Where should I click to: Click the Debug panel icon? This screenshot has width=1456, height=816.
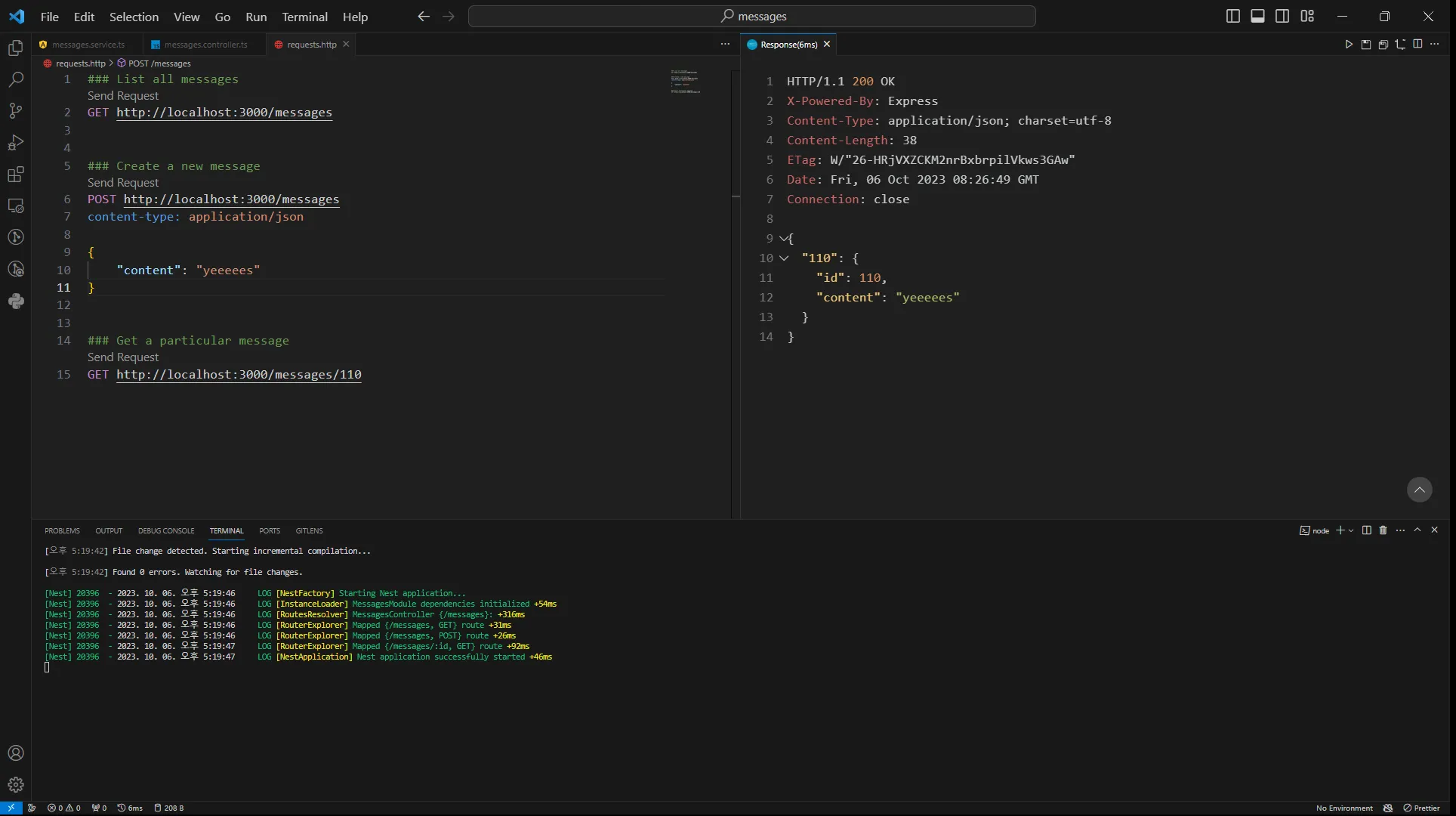pos(15,142)
